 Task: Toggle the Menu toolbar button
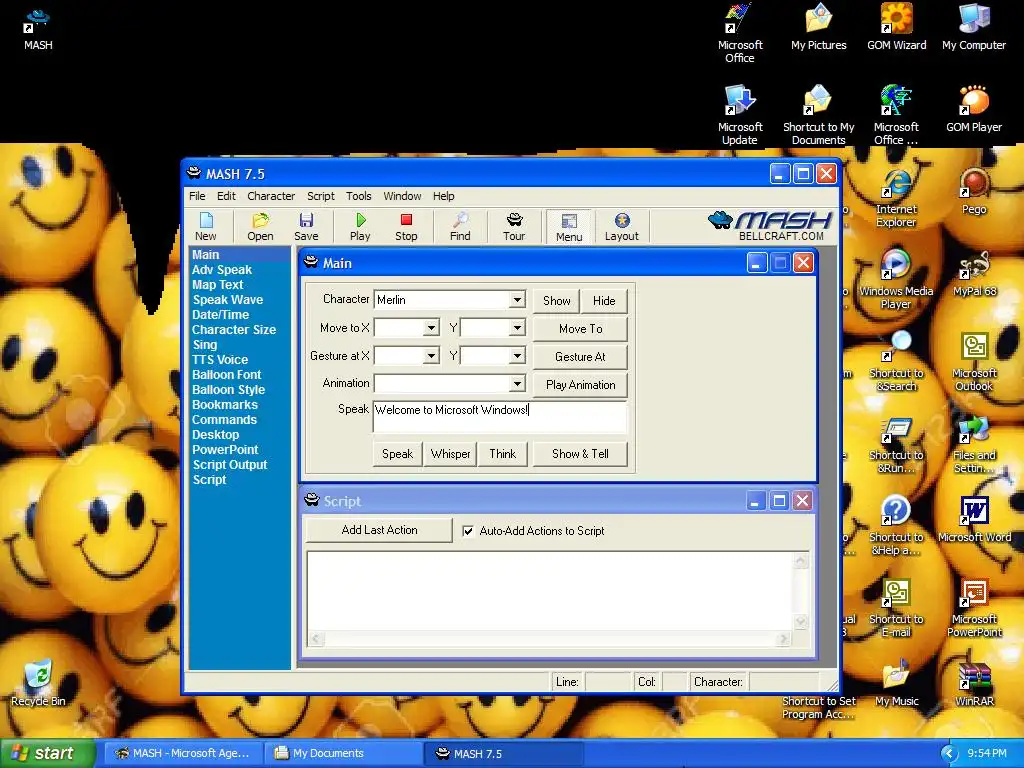pos(569,227)
